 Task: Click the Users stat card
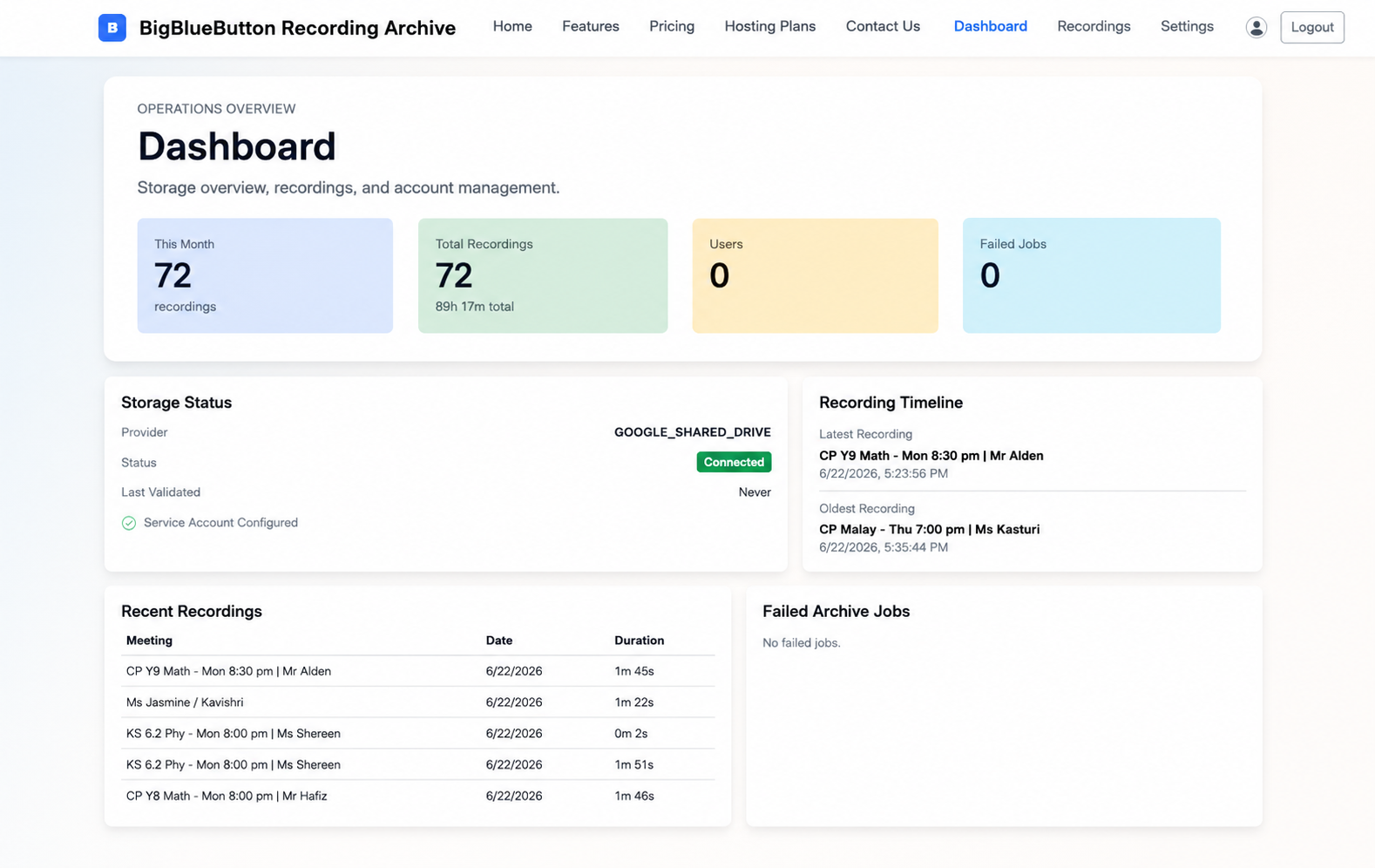tap(815, 275)
